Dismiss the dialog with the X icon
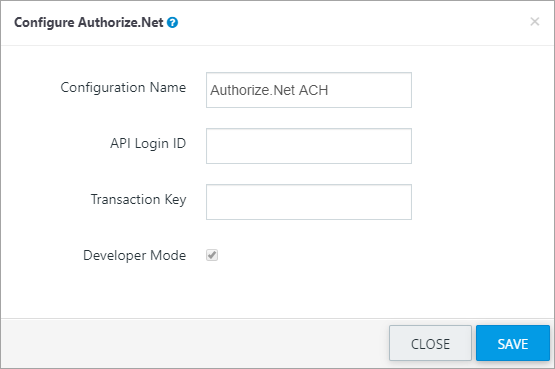 point(534,22)
